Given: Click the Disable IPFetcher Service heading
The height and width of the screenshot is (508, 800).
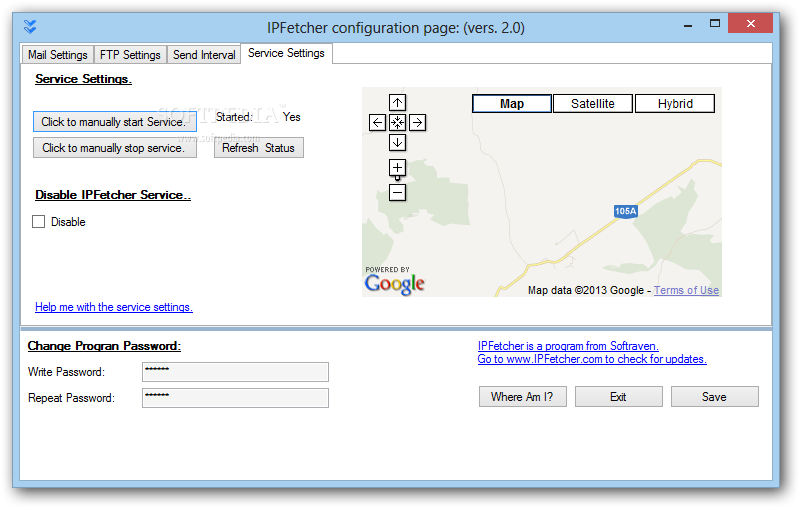Looking at the screenshot, I should [x=113, y=195].
